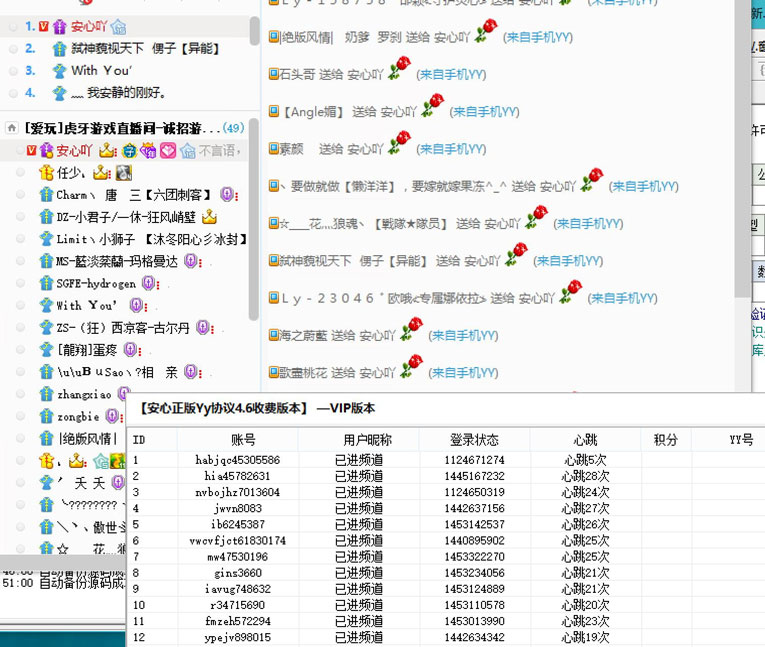Open 来自手机YY link in 海之蔚藍 message
765x647 pixels.
click(x=465, y=336)
